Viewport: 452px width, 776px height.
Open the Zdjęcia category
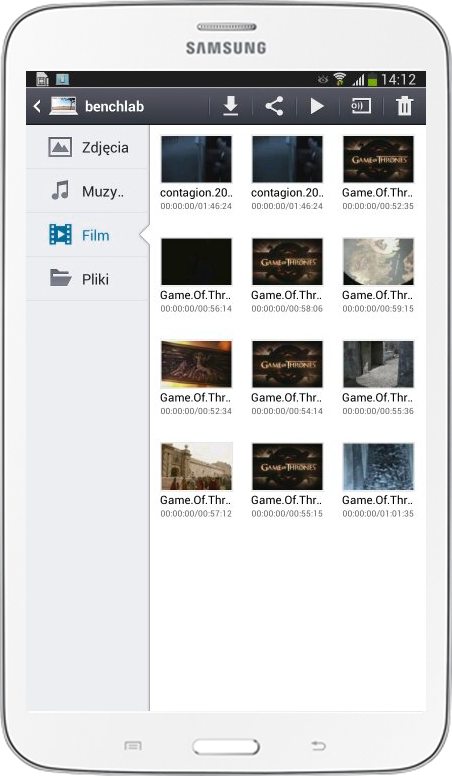tap(88, 147)
